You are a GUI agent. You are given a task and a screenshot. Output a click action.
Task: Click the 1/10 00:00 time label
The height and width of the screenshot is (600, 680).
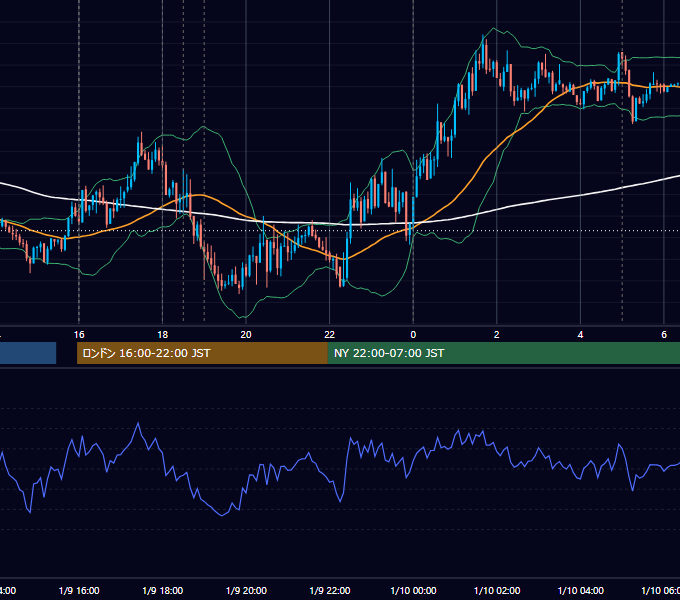pyautogui.click(x=413, y=590)
